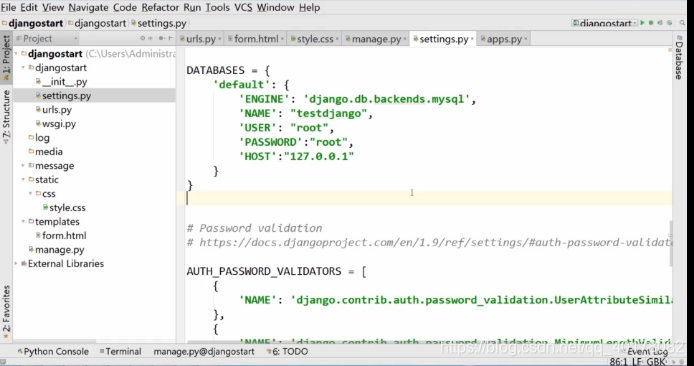694x366 pixels.
Task: Toggle the 7: Structure tool window
Action: [6, 117]
